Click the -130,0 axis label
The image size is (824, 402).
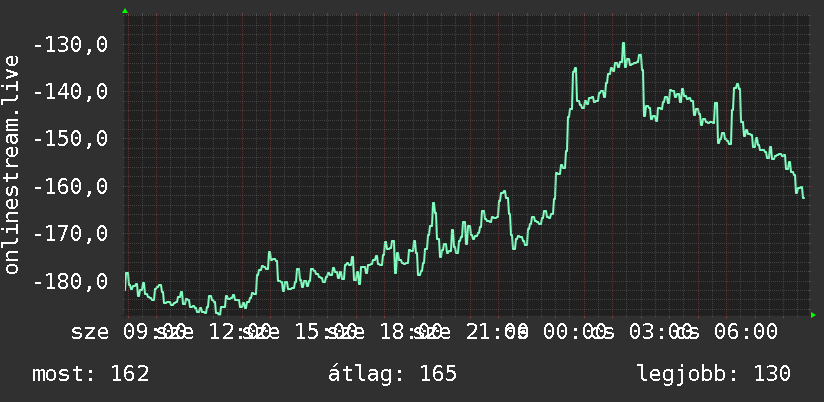point(70,45)
